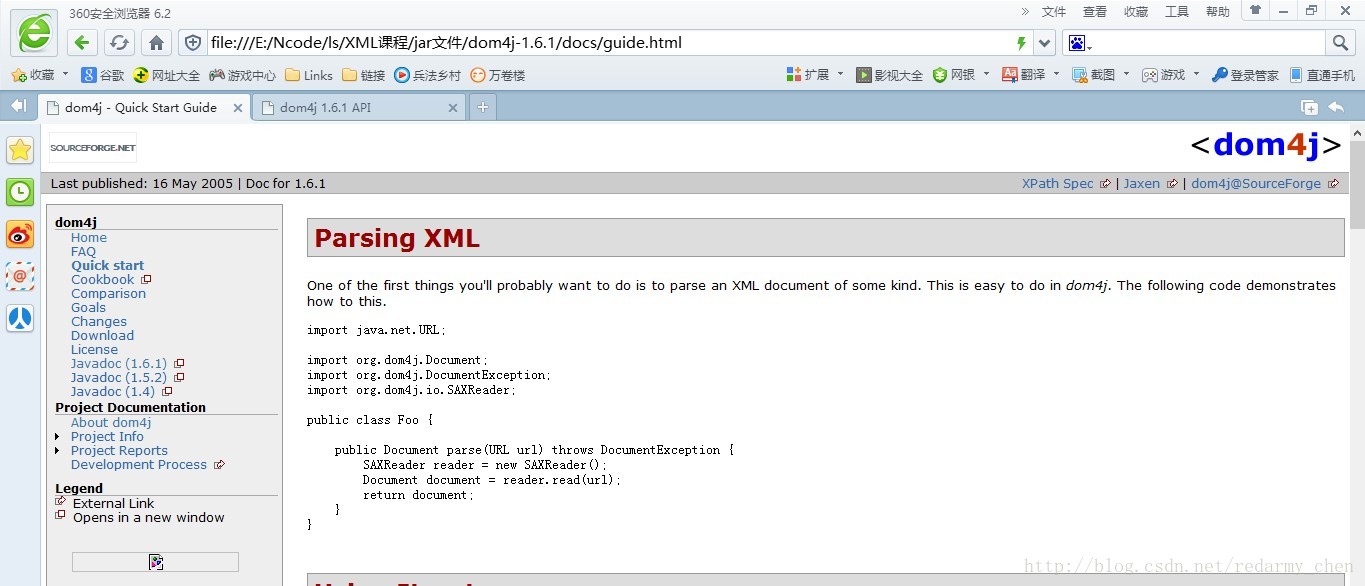Open the skin changer shirt icon
This screenshot has width=1365, height=586.
(x=1256, y=10)
